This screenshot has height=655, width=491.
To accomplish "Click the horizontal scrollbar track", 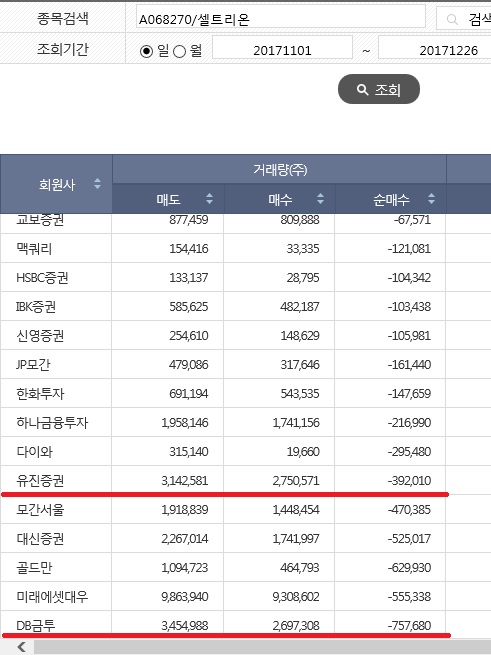I will click(x=262, y=647).
